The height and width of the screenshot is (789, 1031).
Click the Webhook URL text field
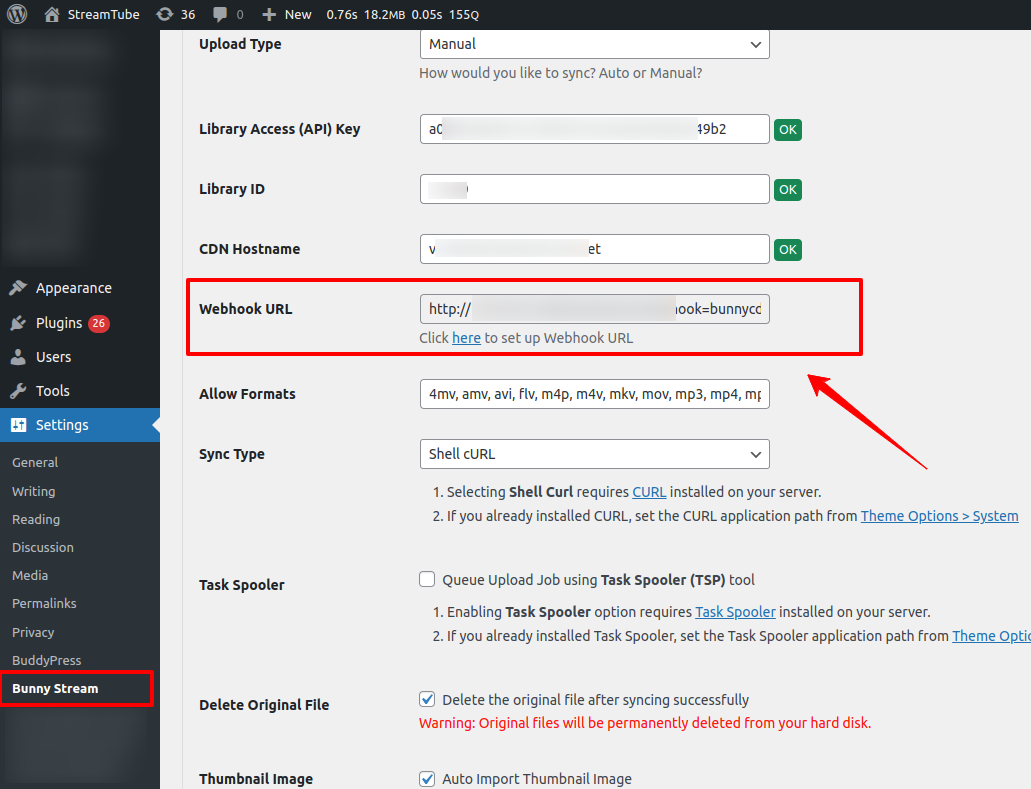tap(594, 309)
